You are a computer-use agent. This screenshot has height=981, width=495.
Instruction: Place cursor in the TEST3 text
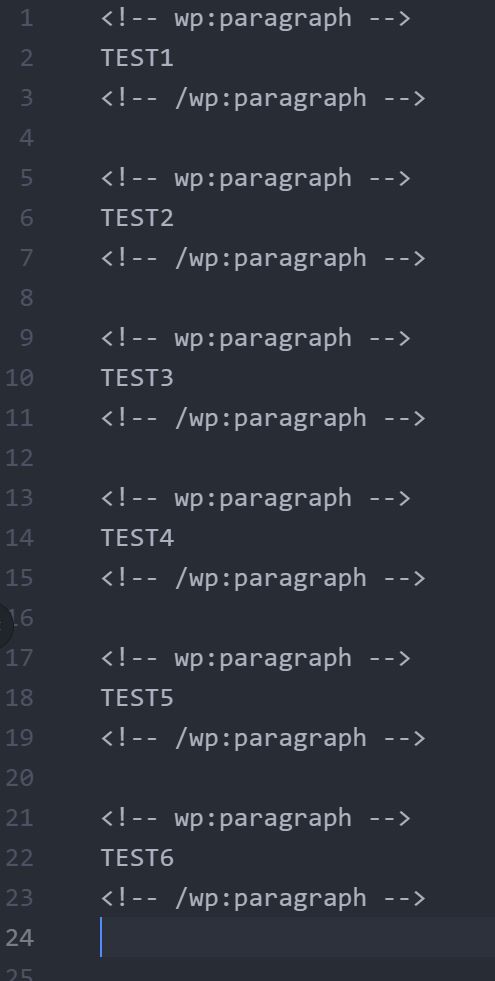click(x=137, y=379)
